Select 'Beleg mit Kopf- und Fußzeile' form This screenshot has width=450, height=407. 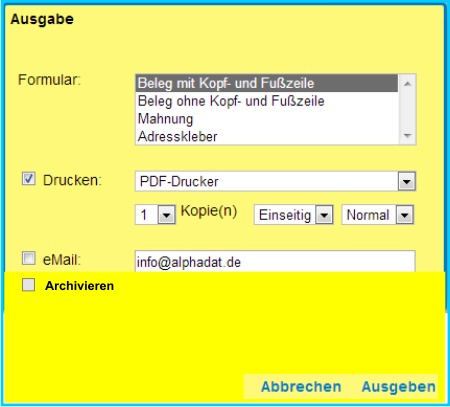(266, 83)
